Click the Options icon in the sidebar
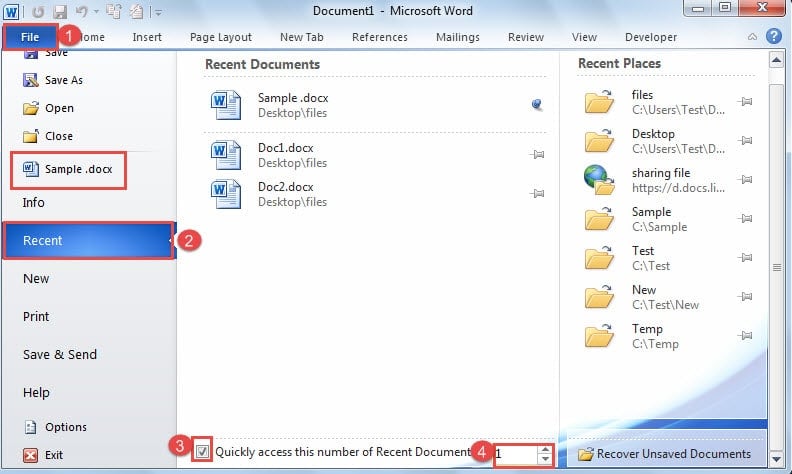Viewport: 792px width, 474px height. click(30, 427)
